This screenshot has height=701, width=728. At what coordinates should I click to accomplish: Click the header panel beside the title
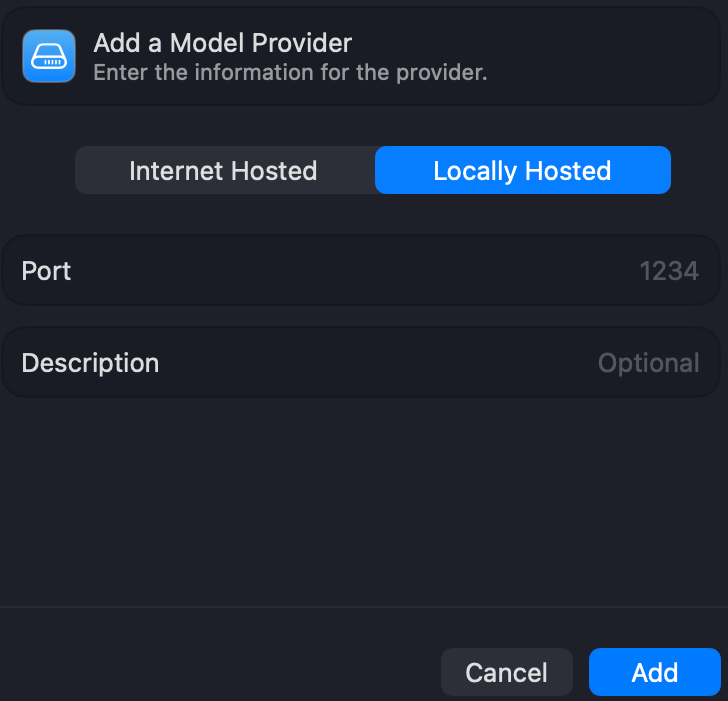[600, 57]
